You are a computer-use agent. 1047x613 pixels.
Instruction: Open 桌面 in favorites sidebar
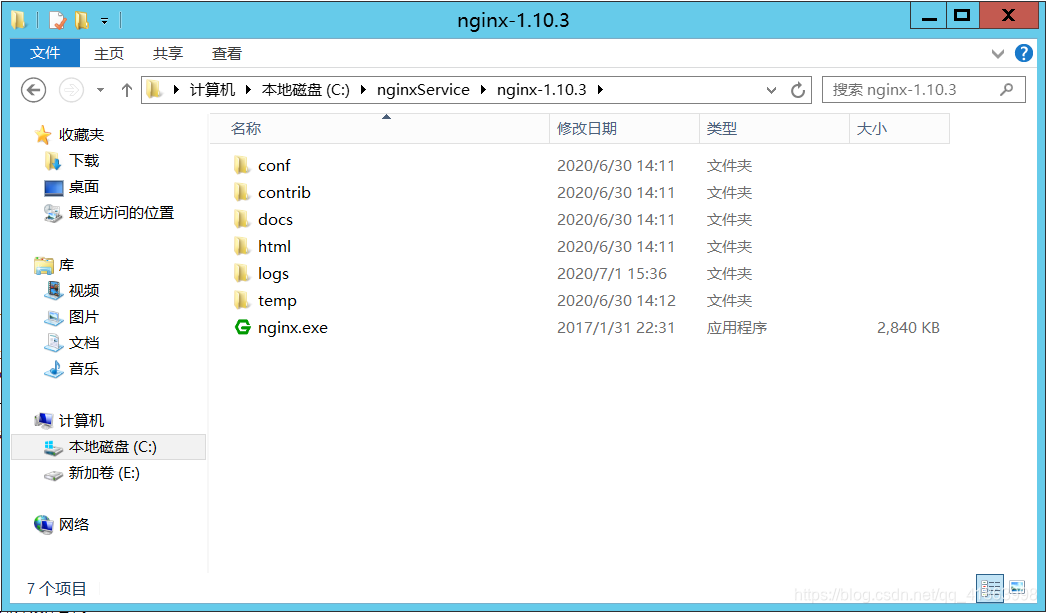tap(83, 186)
